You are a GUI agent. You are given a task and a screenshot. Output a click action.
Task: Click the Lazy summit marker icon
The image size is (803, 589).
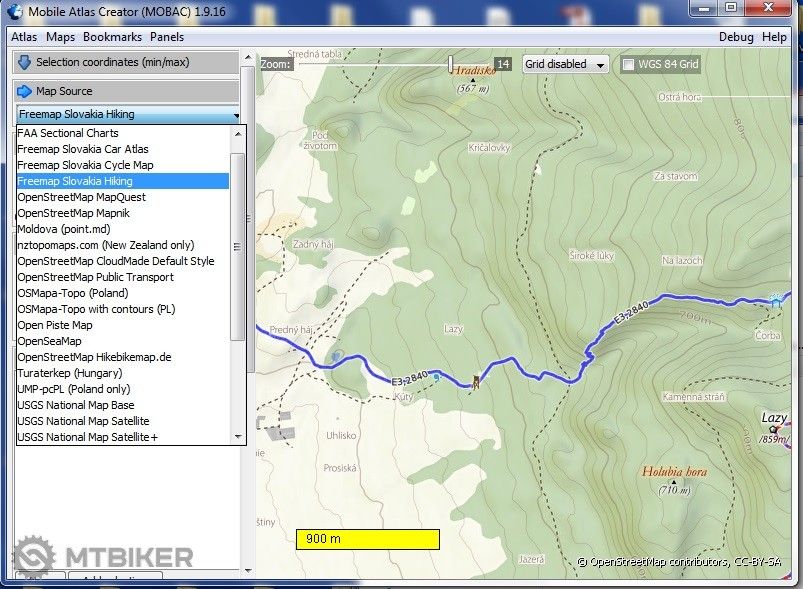(x=772, y=429)
